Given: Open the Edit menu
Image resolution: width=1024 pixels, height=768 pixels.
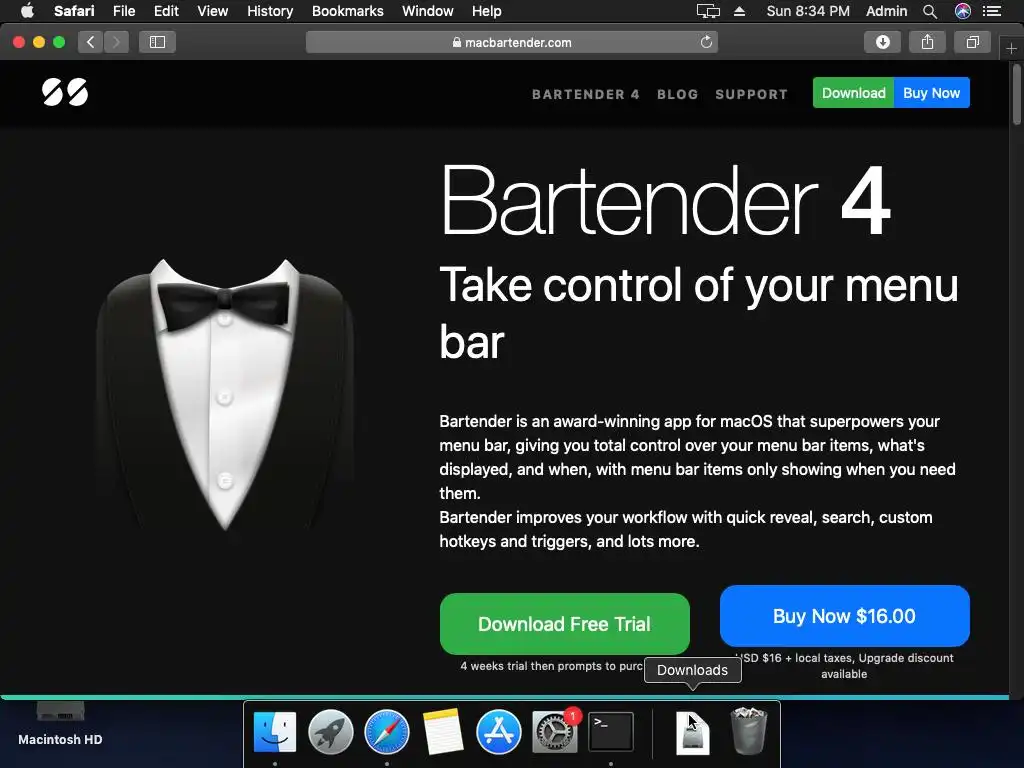Looking at the screenshot, I should coord(166,11).
